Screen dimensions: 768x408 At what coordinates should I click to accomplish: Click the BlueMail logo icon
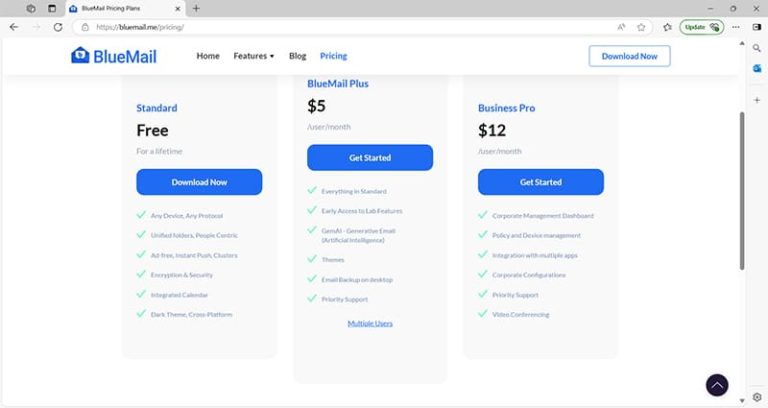click(81, 56)
